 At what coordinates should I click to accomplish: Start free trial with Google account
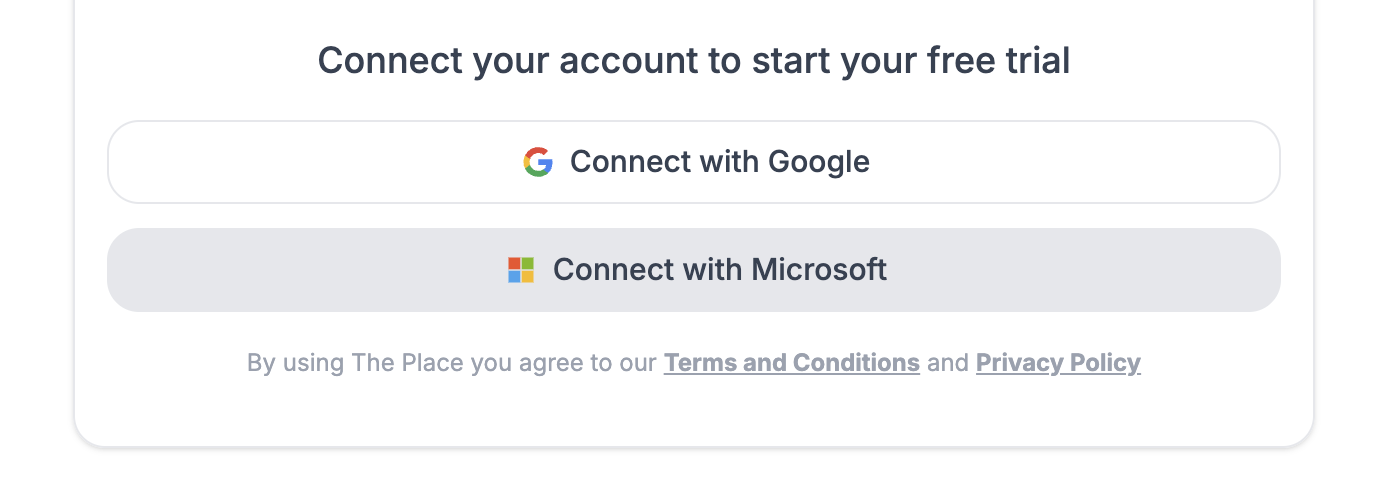(693, 162)
